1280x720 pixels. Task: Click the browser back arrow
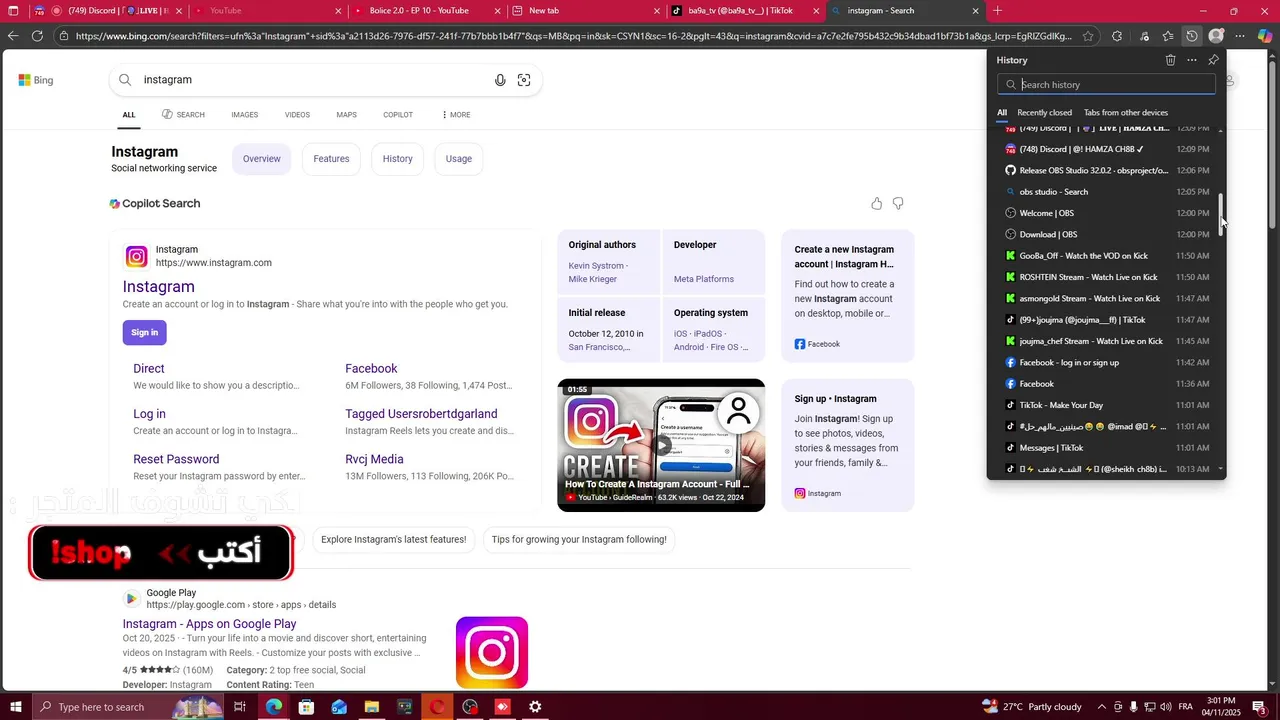coord(13,36)
